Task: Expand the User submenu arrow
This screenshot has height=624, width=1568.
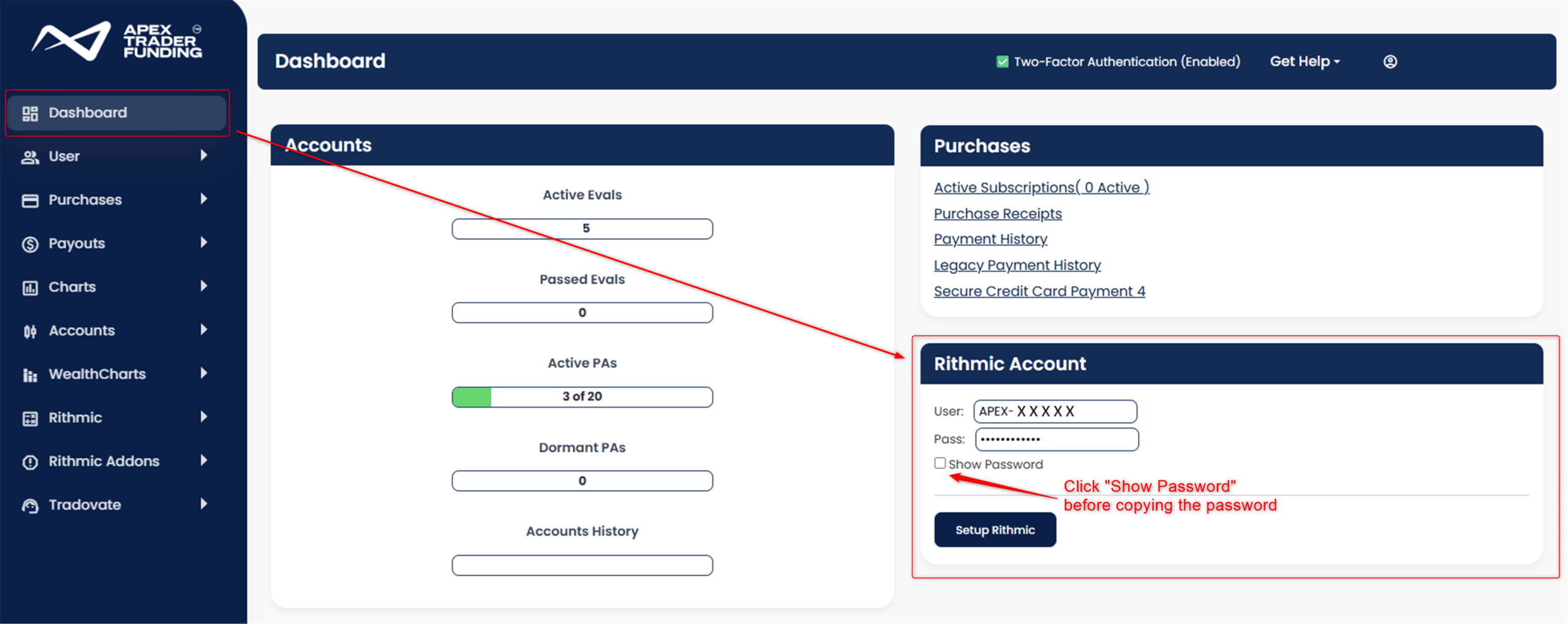Action: (204, 155)
